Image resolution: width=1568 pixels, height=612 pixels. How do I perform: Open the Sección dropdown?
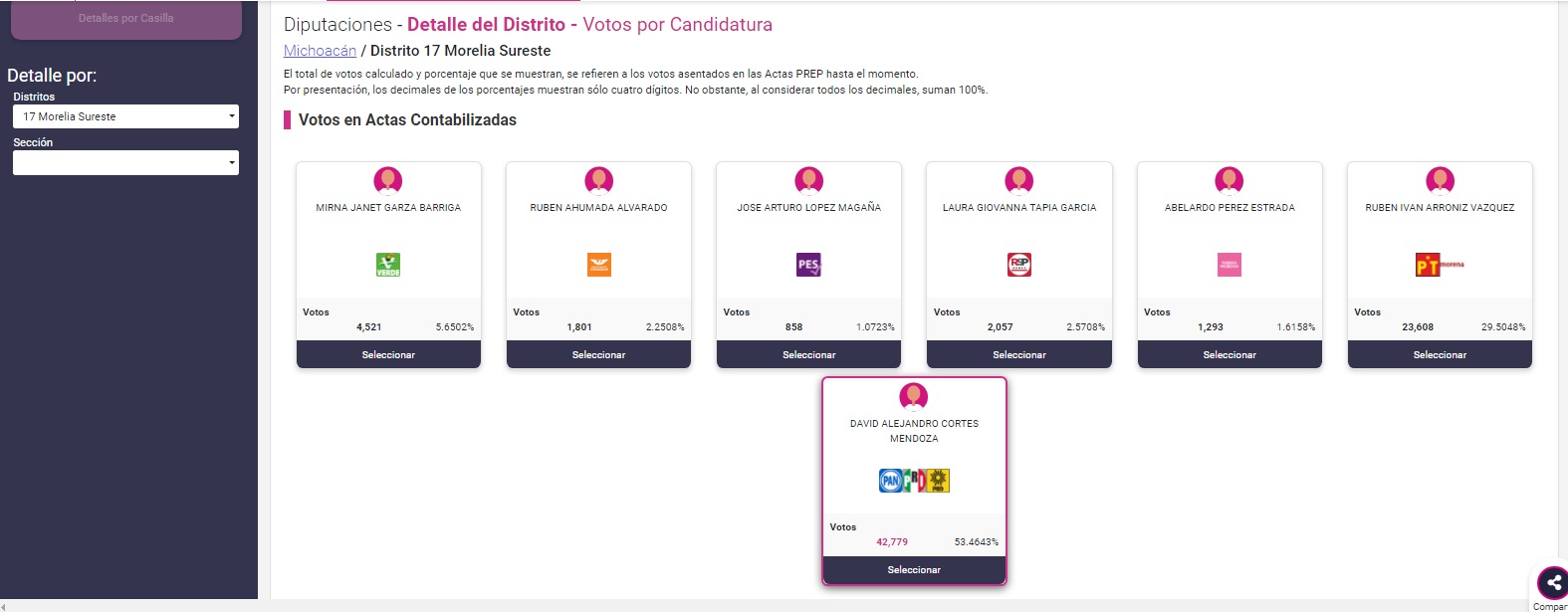click(x=125, y=162)
